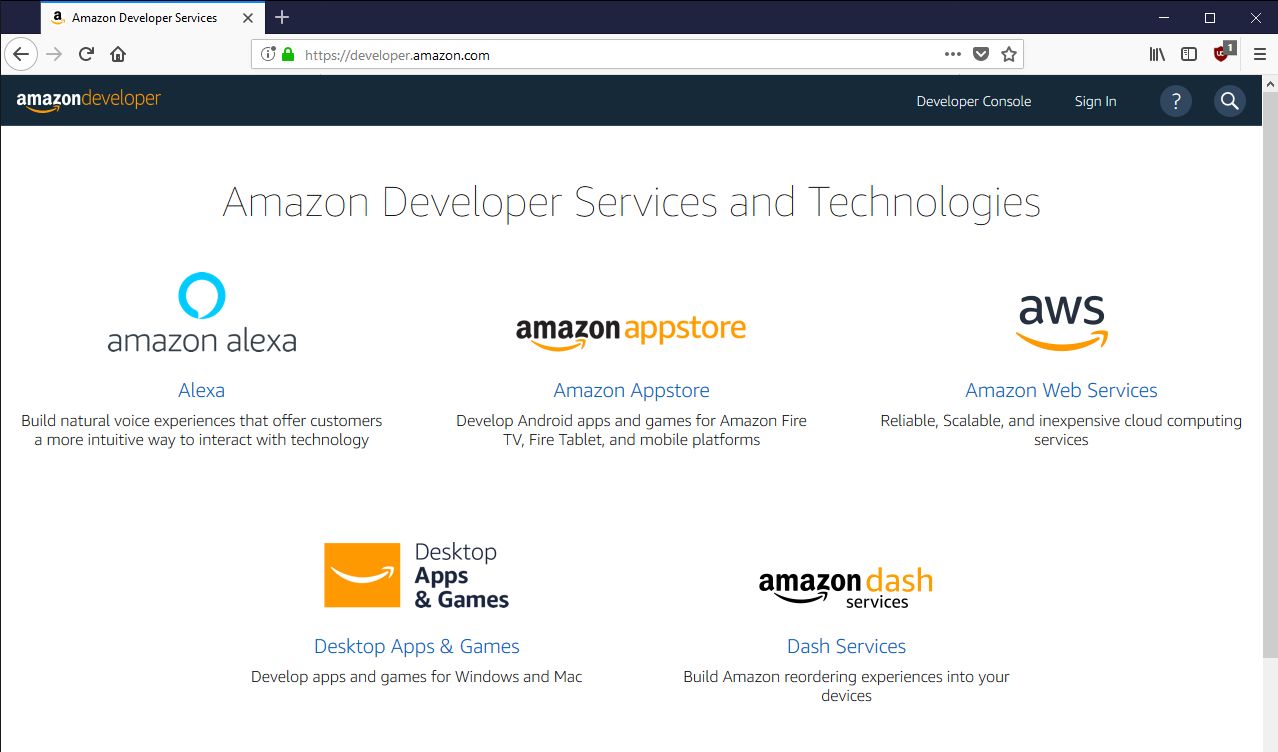Bookmark this page with the star icon
This screenshot has height=752, width=1278.
click(x=1008, y=55)
